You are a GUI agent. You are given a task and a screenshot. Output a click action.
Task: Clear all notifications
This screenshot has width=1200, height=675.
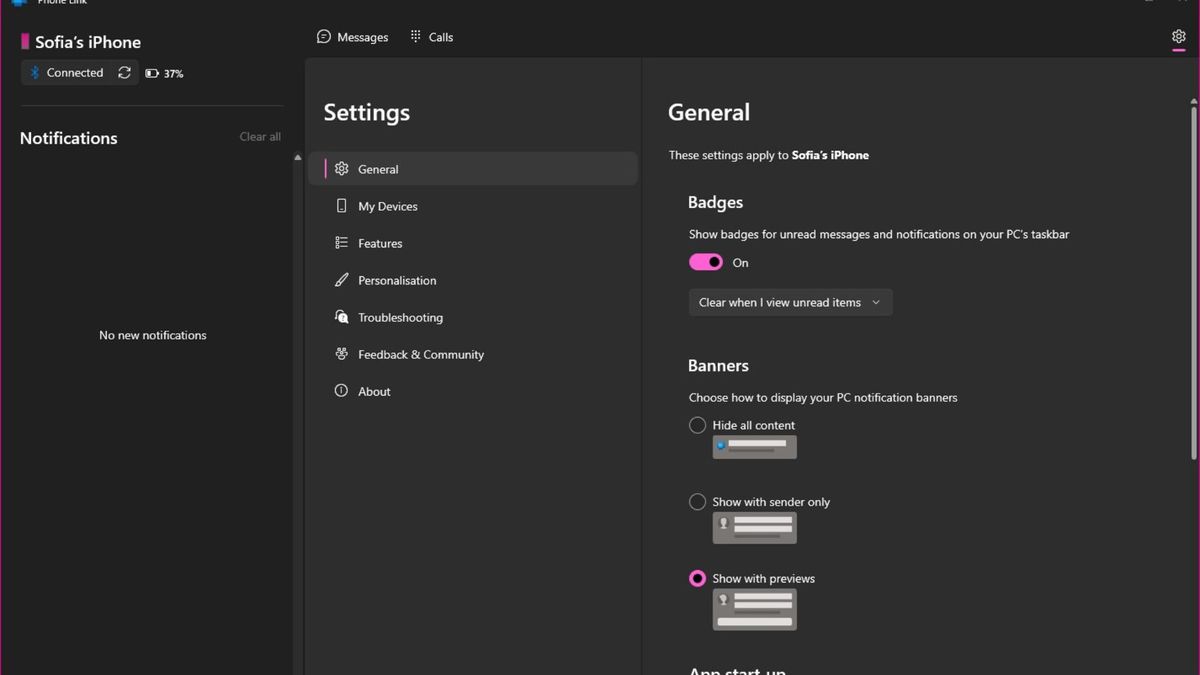click(260, 137)
